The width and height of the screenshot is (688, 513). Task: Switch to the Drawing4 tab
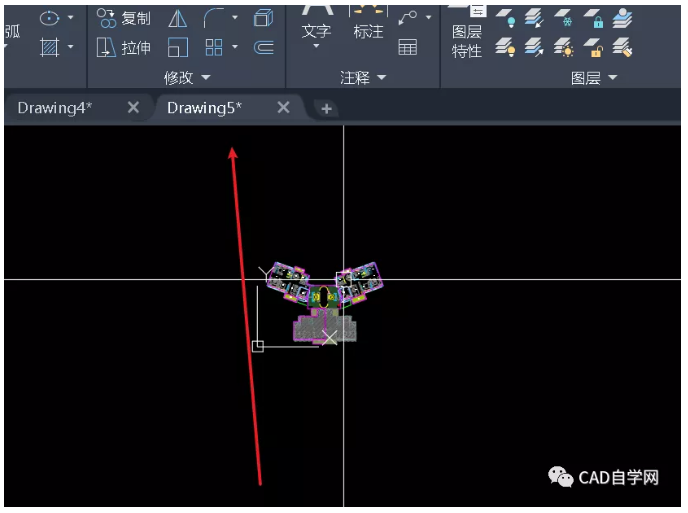[55, 108]
